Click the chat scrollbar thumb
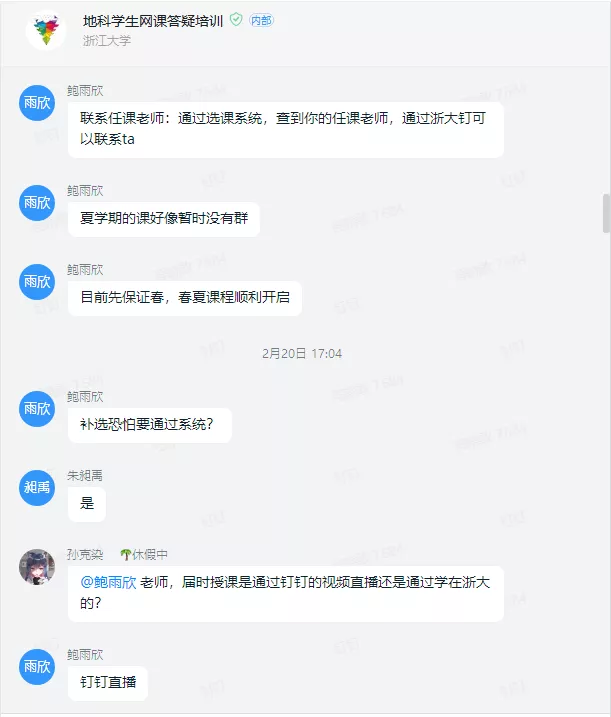 [606, 213]
